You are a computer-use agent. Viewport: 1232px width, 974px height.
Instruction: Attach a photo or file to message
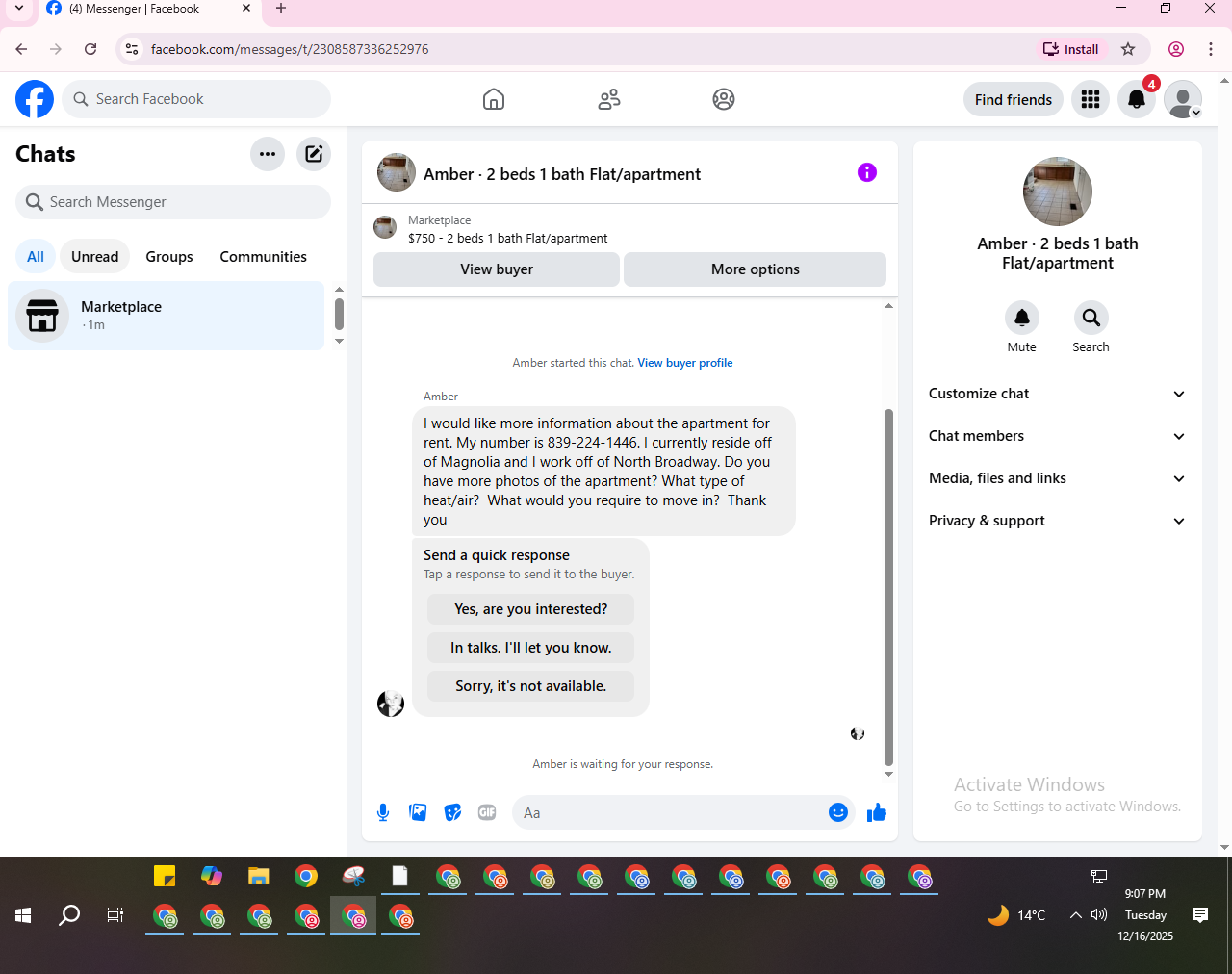click(418, 812)
